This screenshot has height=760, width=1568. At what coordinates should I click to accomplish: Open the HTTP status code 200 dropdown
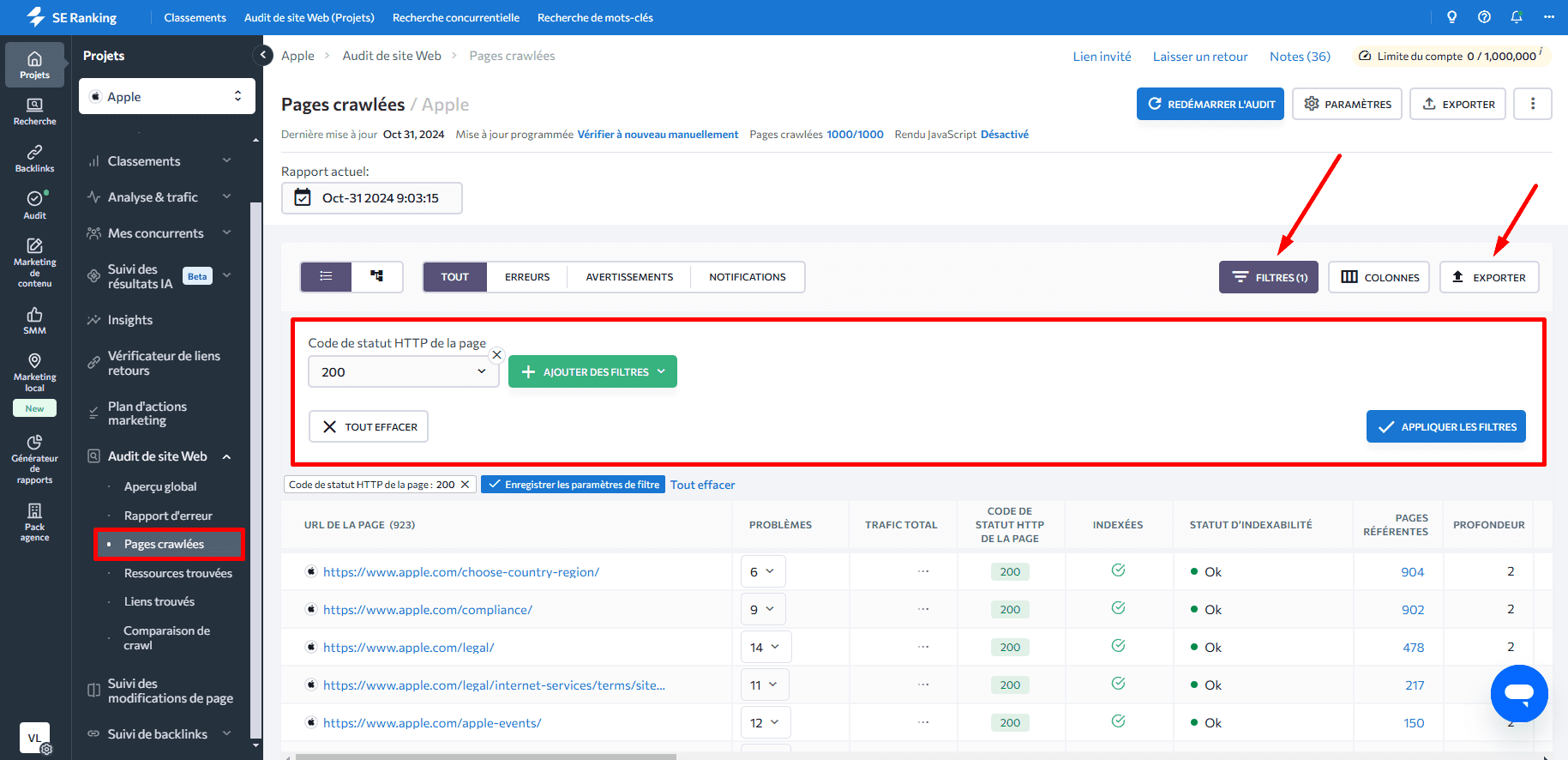(404, 371)
